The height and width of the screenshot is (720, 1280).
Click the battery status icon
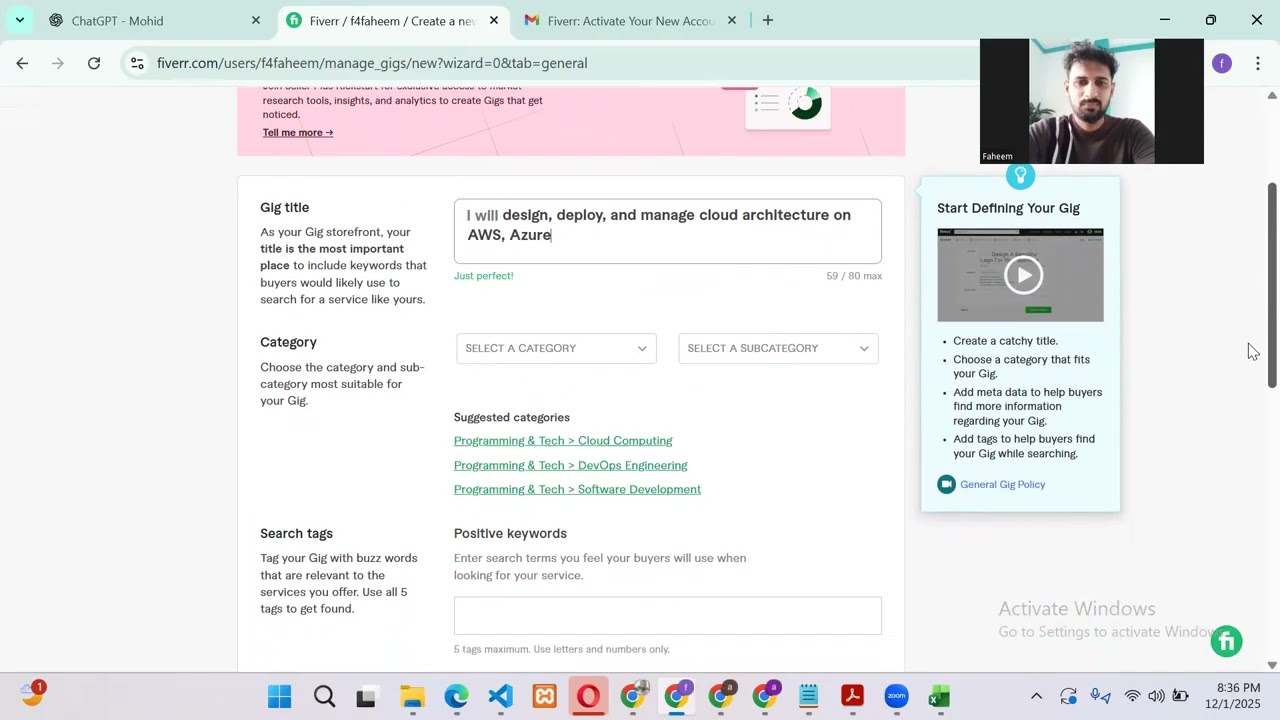tap(1180, 697)
